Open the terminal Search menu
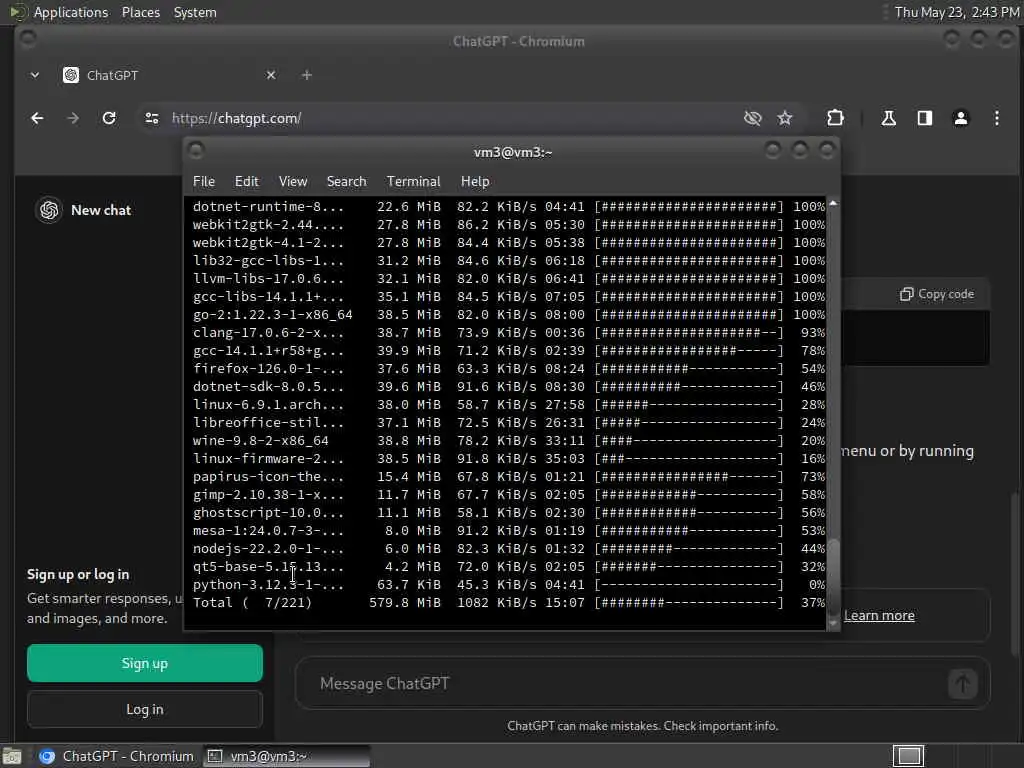 pos(346,182)
